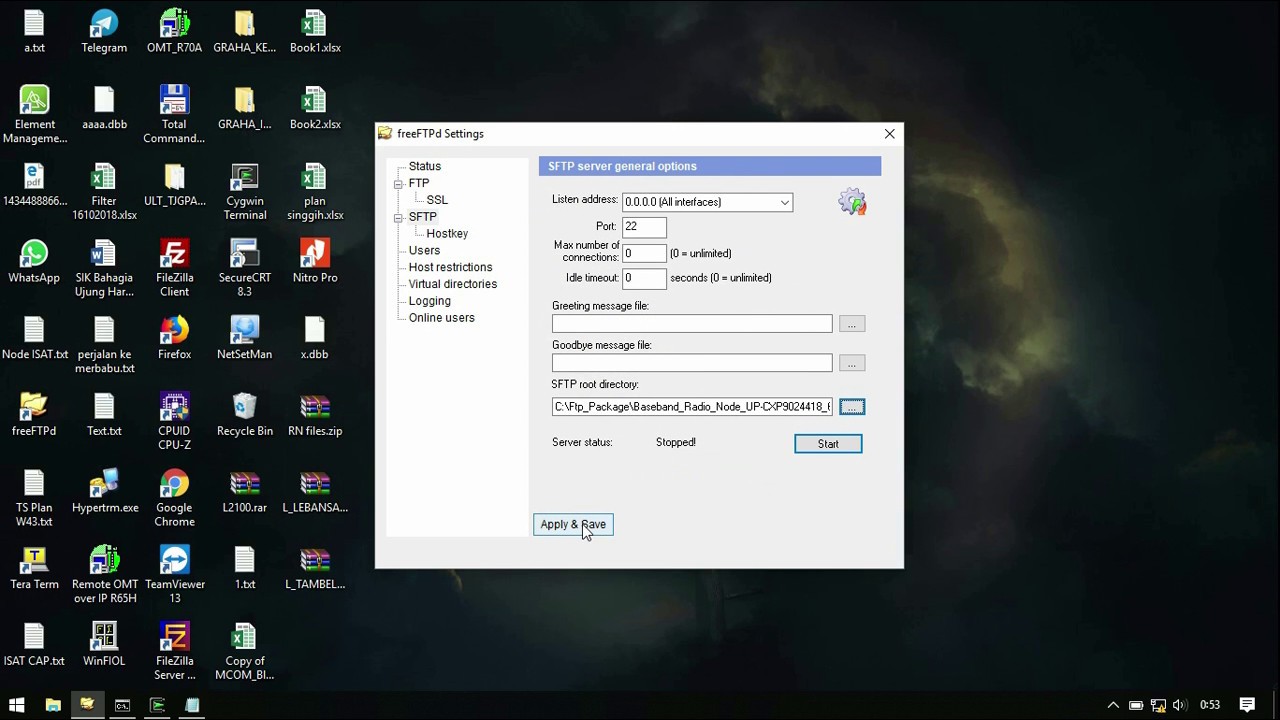1280x720 pixels.
Task: Open WhatsApp desktop shortcut
Action: click(34, 262)
